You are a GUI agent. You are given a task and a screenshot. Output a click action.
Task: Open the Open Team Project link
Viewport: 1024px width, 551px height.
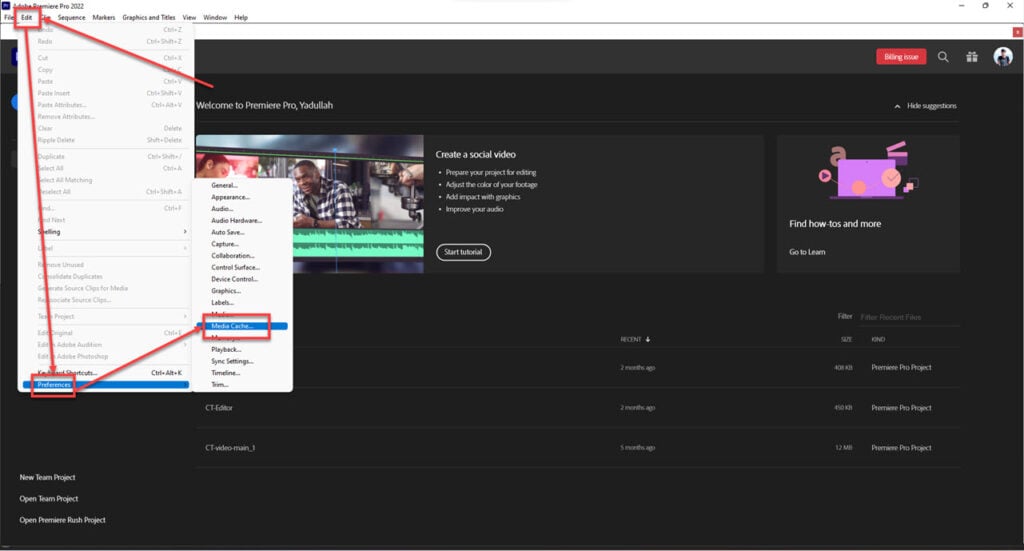coord(48,499)
